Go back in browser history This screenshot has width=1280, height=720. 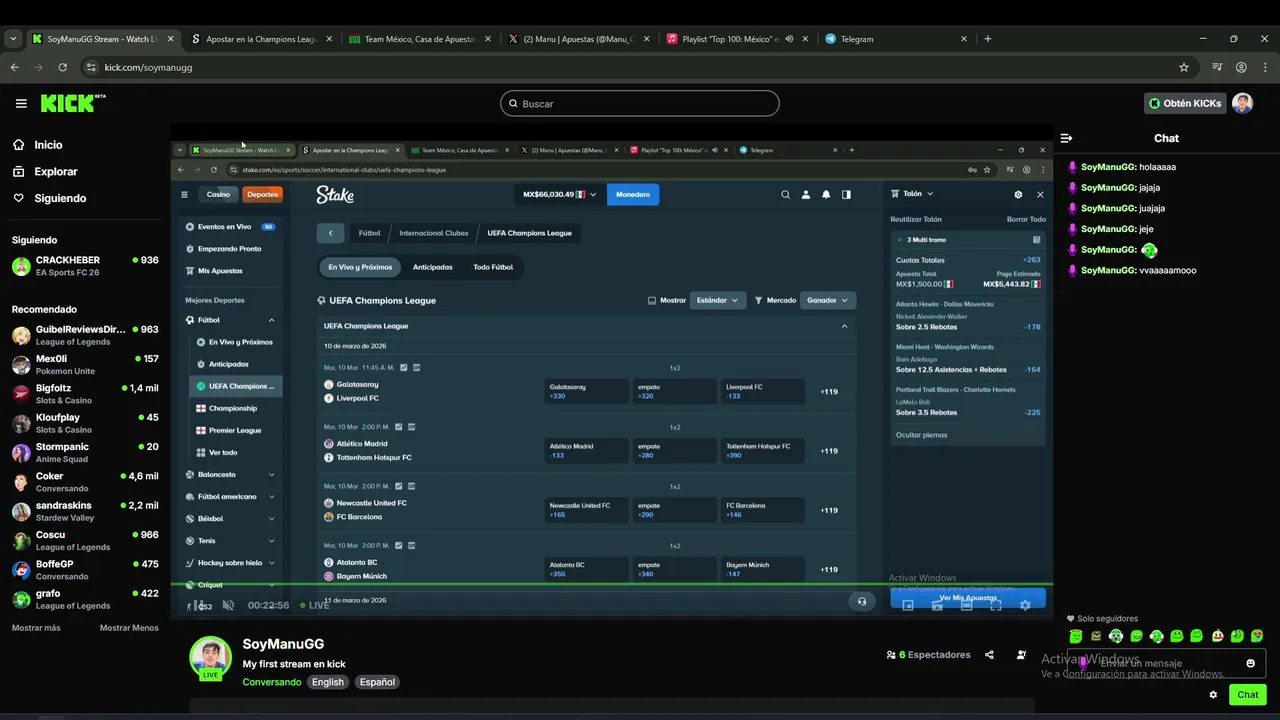[x=14, y=67]
